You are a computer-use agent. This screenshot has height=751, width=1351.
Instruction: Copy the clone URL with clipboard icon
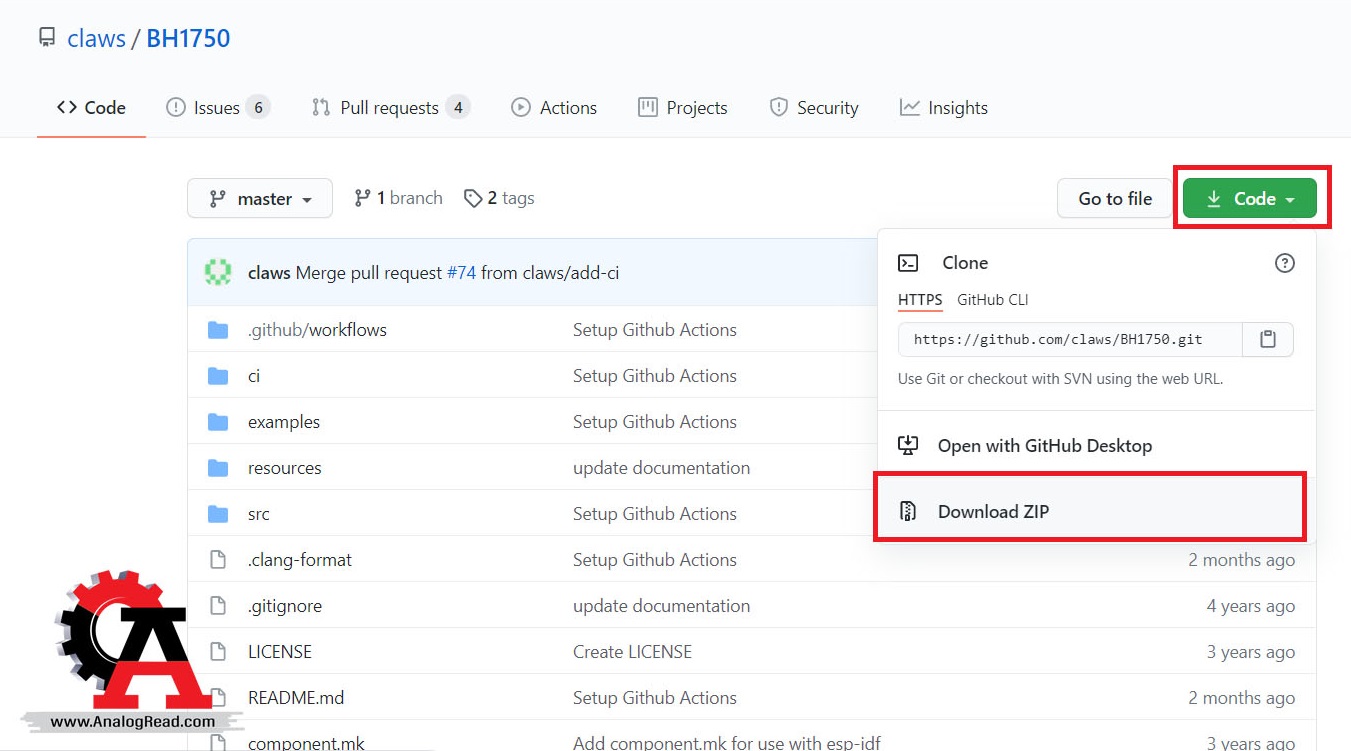1268,340
